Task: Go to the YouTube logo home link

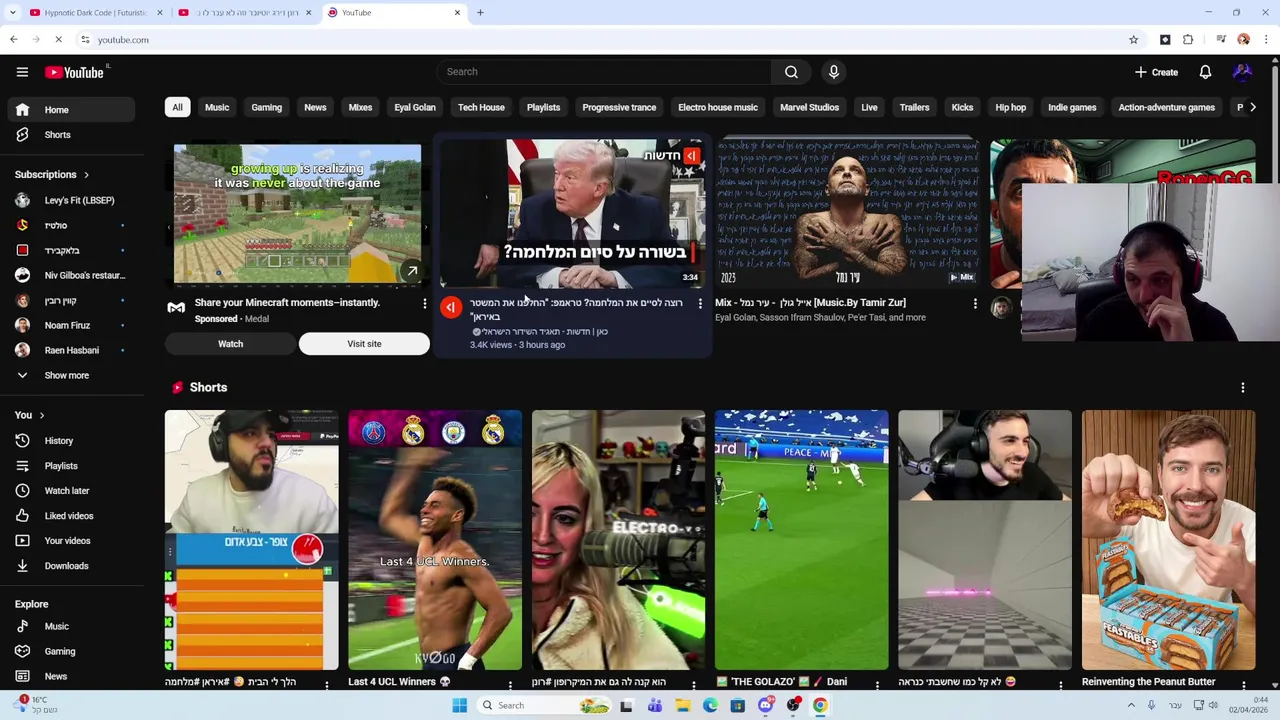Action: 75,72
